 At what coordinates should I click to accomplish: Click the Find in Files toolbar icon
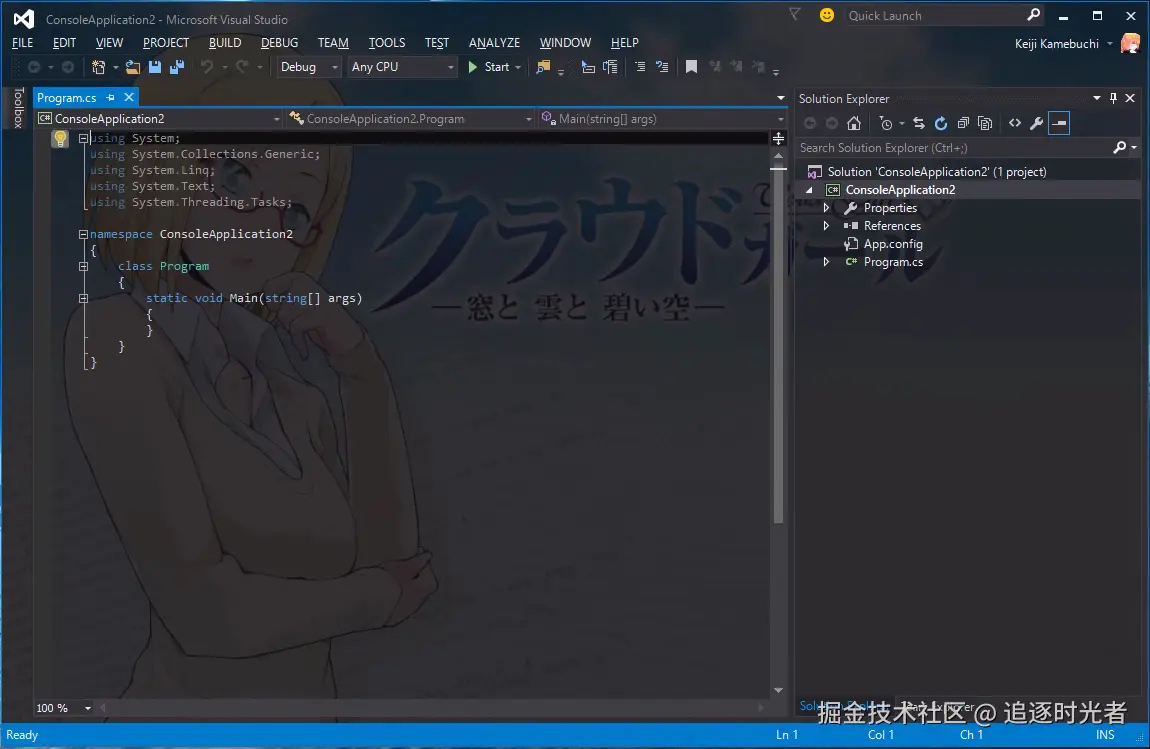(x=543, y=67)
